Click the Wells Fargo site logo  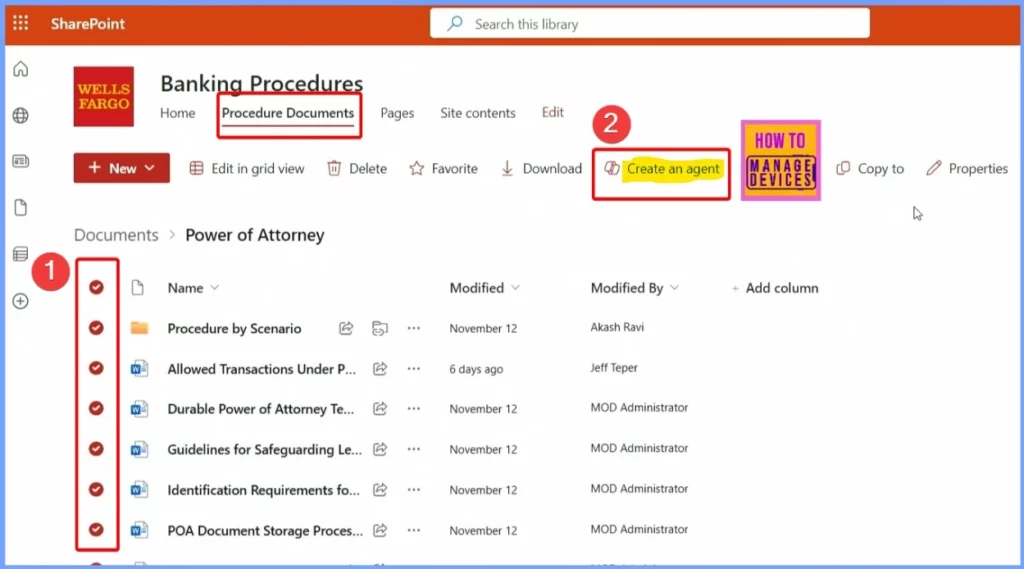pyautogui.click(x=104, y=97)
